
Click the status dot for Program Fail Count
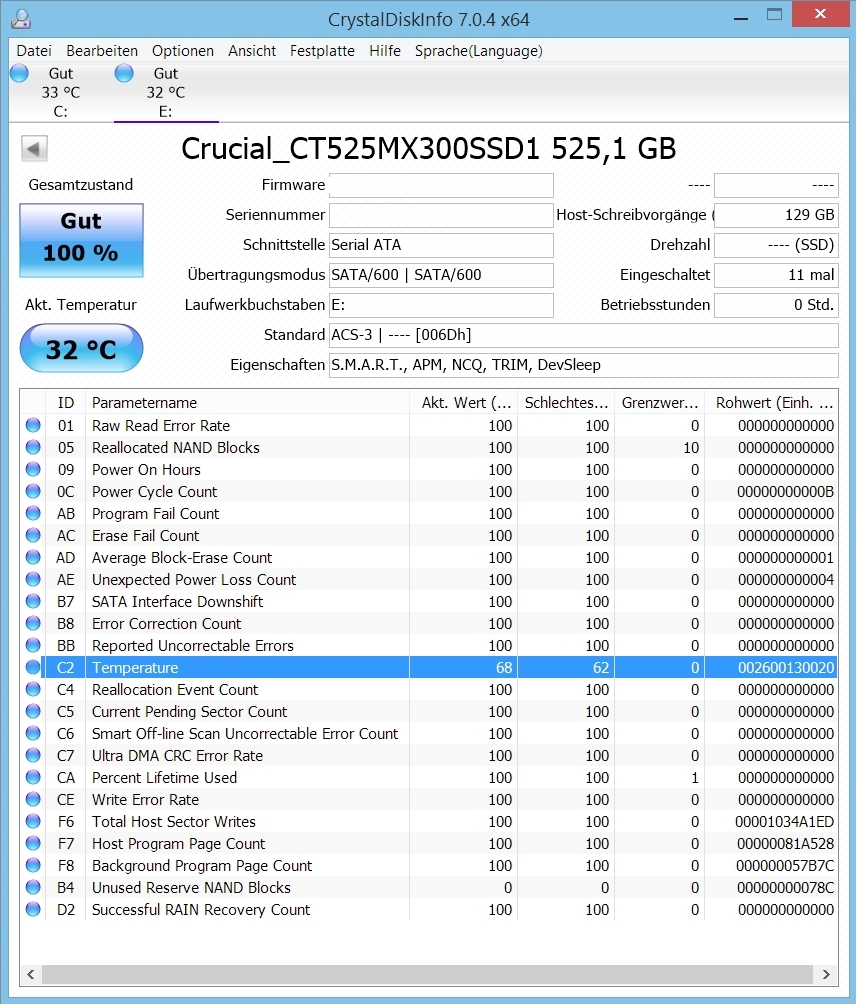tap(33, 513)
